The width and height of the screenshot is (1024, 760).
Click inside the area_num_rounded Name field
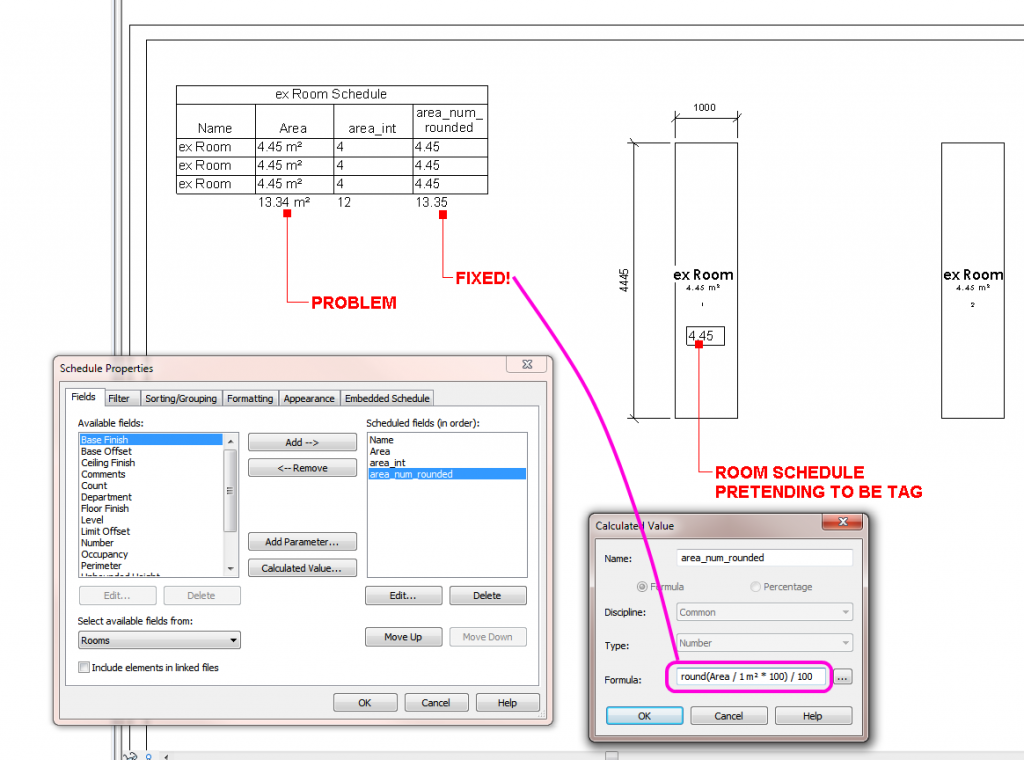763,557
